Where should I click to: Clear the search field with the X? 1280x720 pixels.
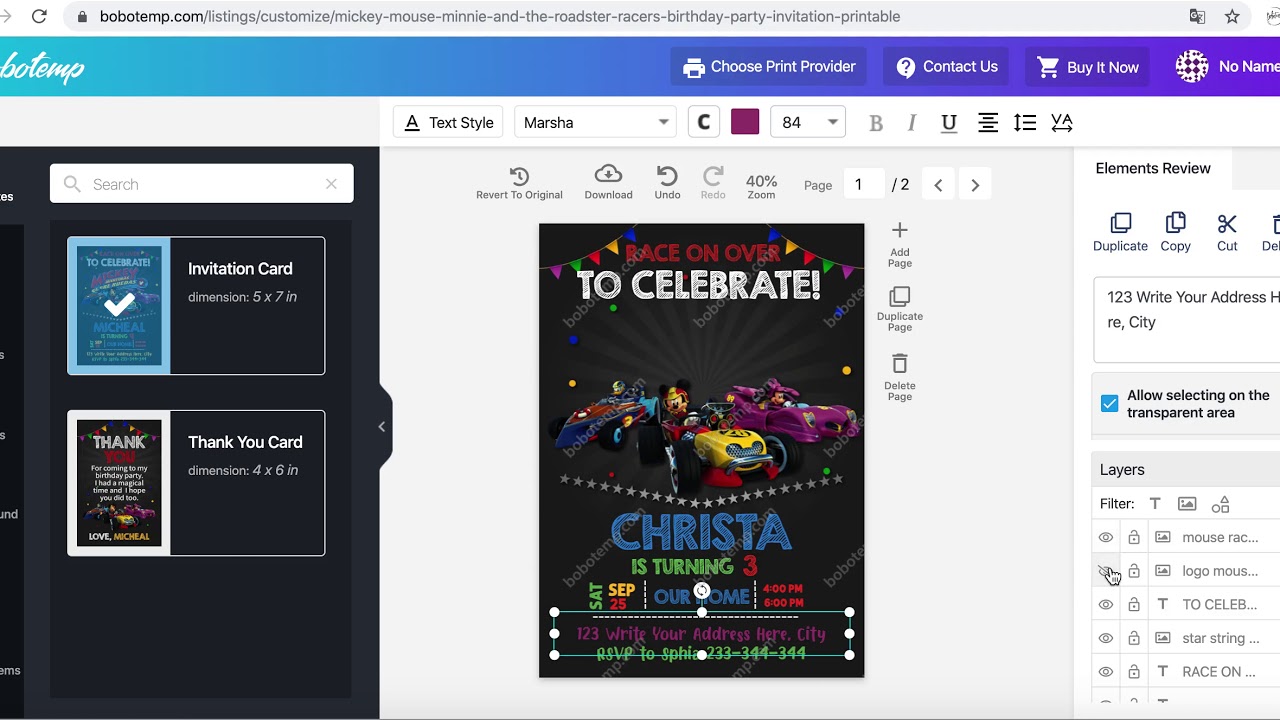coord(331,184)
